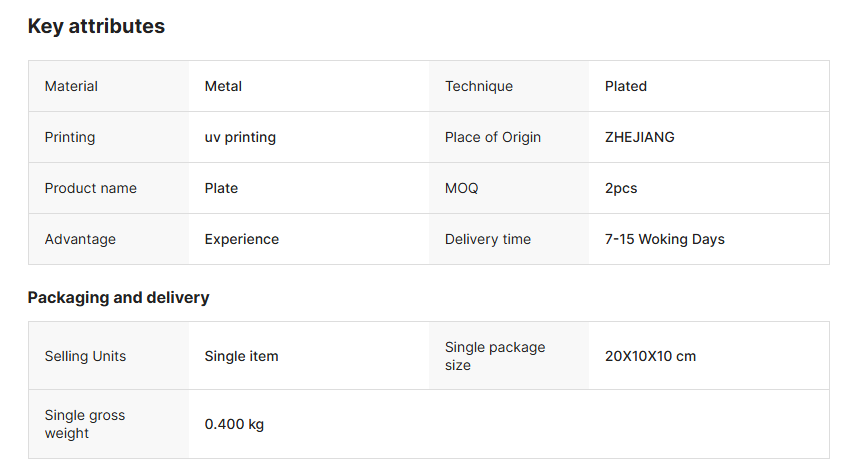Select the 0.400 kg weight value
This screenshot has width=847, height=470.
234,425
